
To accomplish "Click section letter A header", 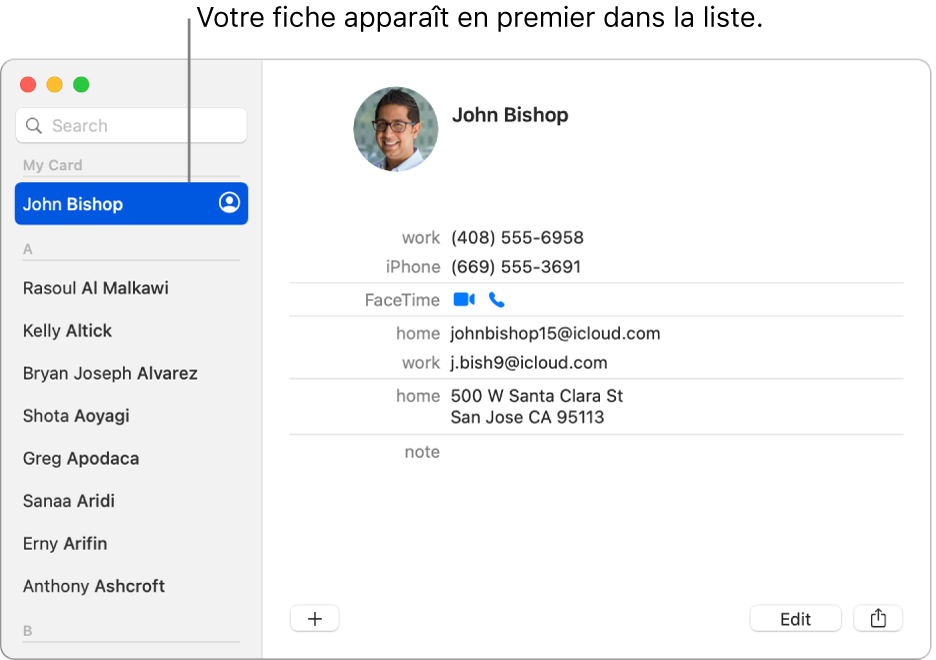I will [x=27, y=249].
